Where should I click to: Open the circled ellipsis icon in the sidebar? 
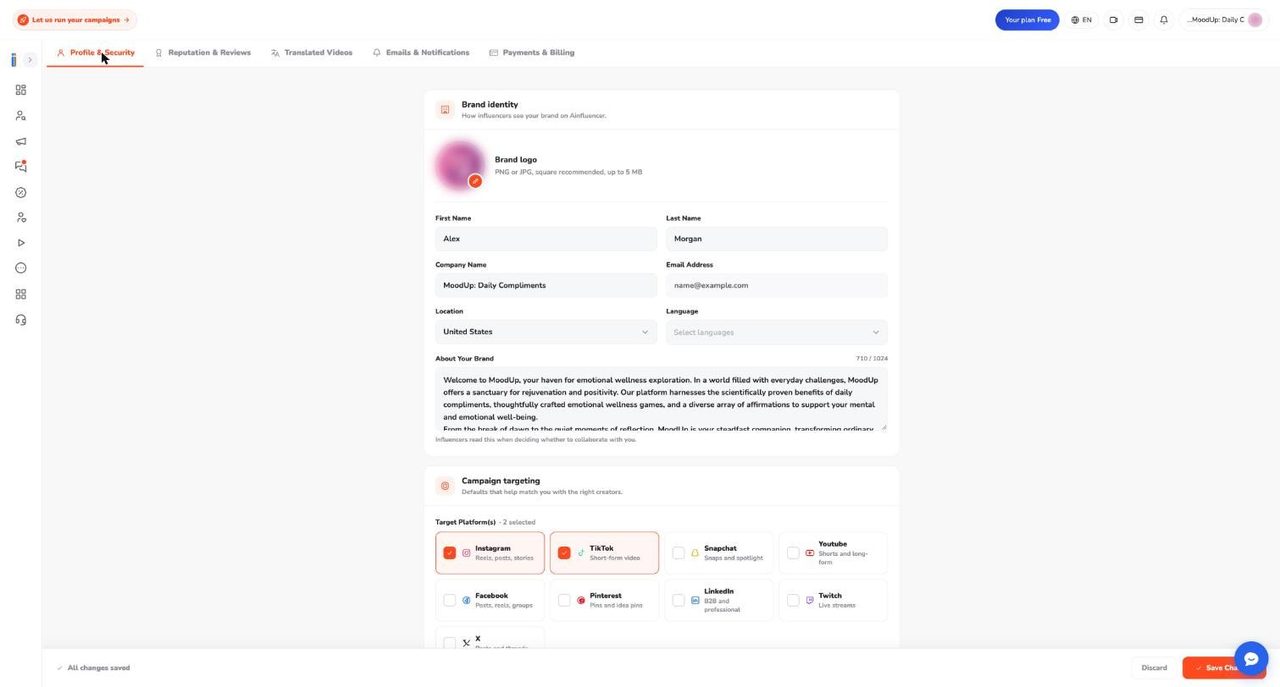click(x=21, y=268)
